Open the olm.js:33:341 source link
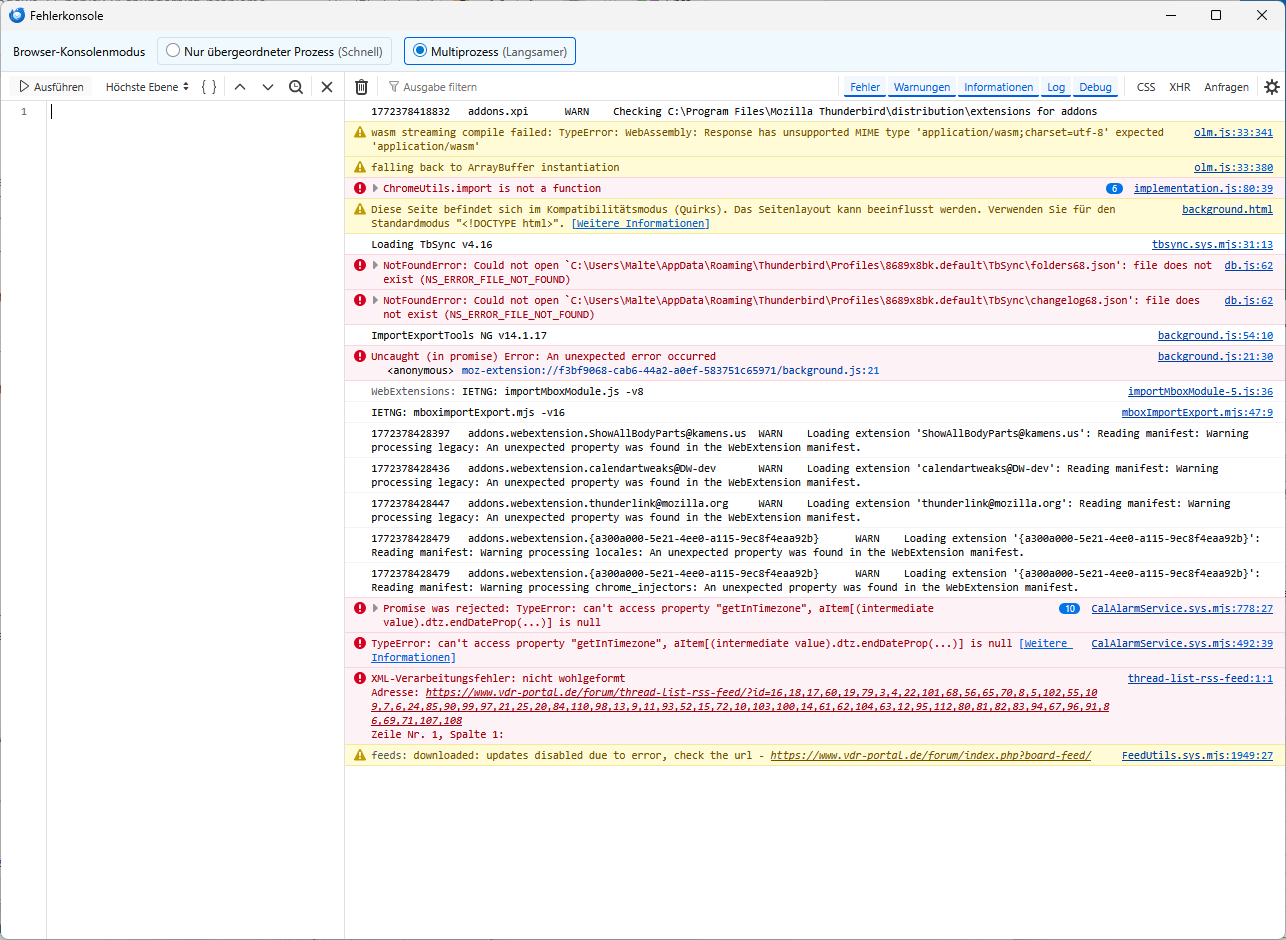Viewport: 1286px width, 940px height. coord(1233,132)
